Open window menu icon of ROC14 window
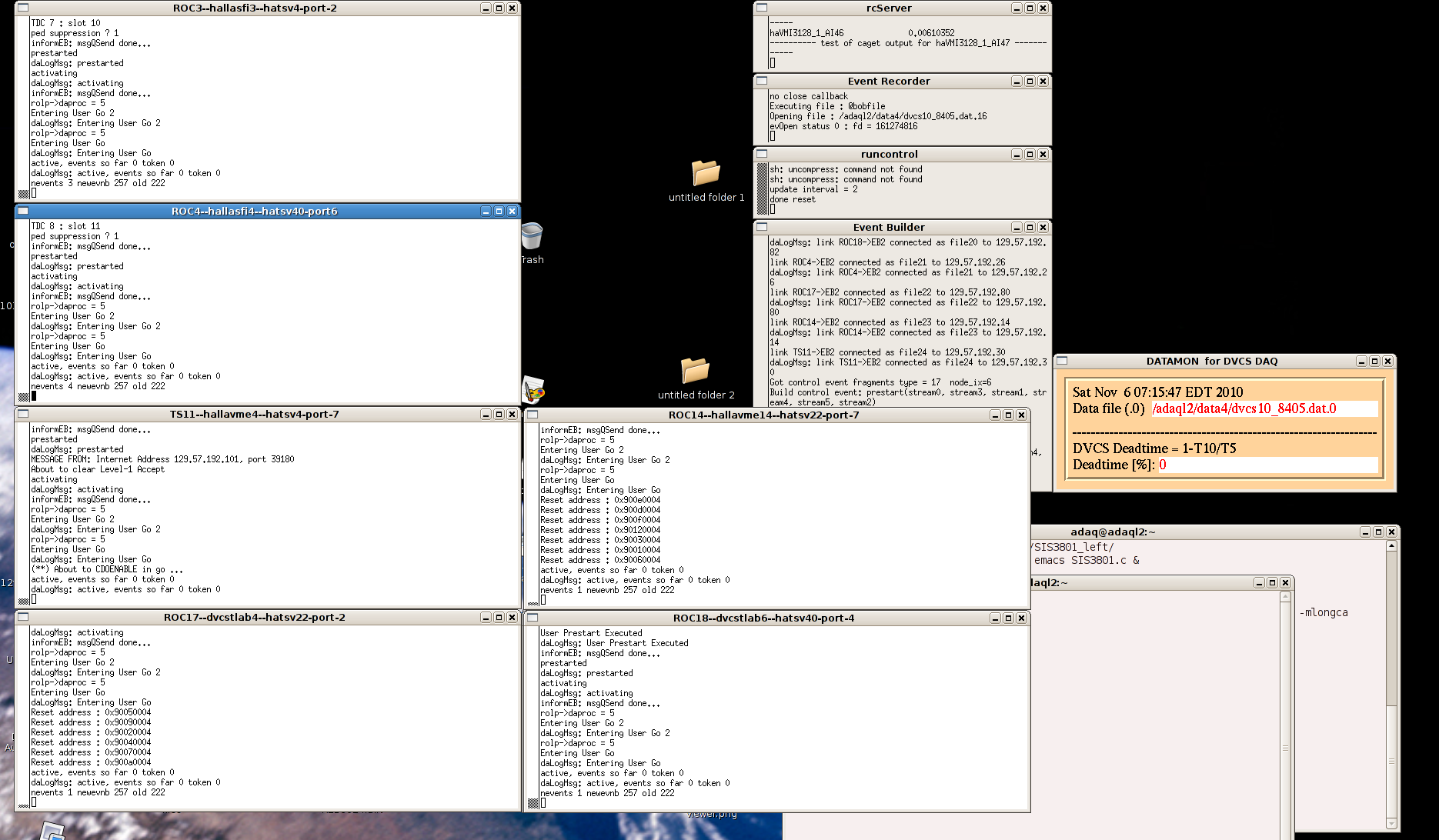This screenshot has width=1439, height=840. [533, 415]
